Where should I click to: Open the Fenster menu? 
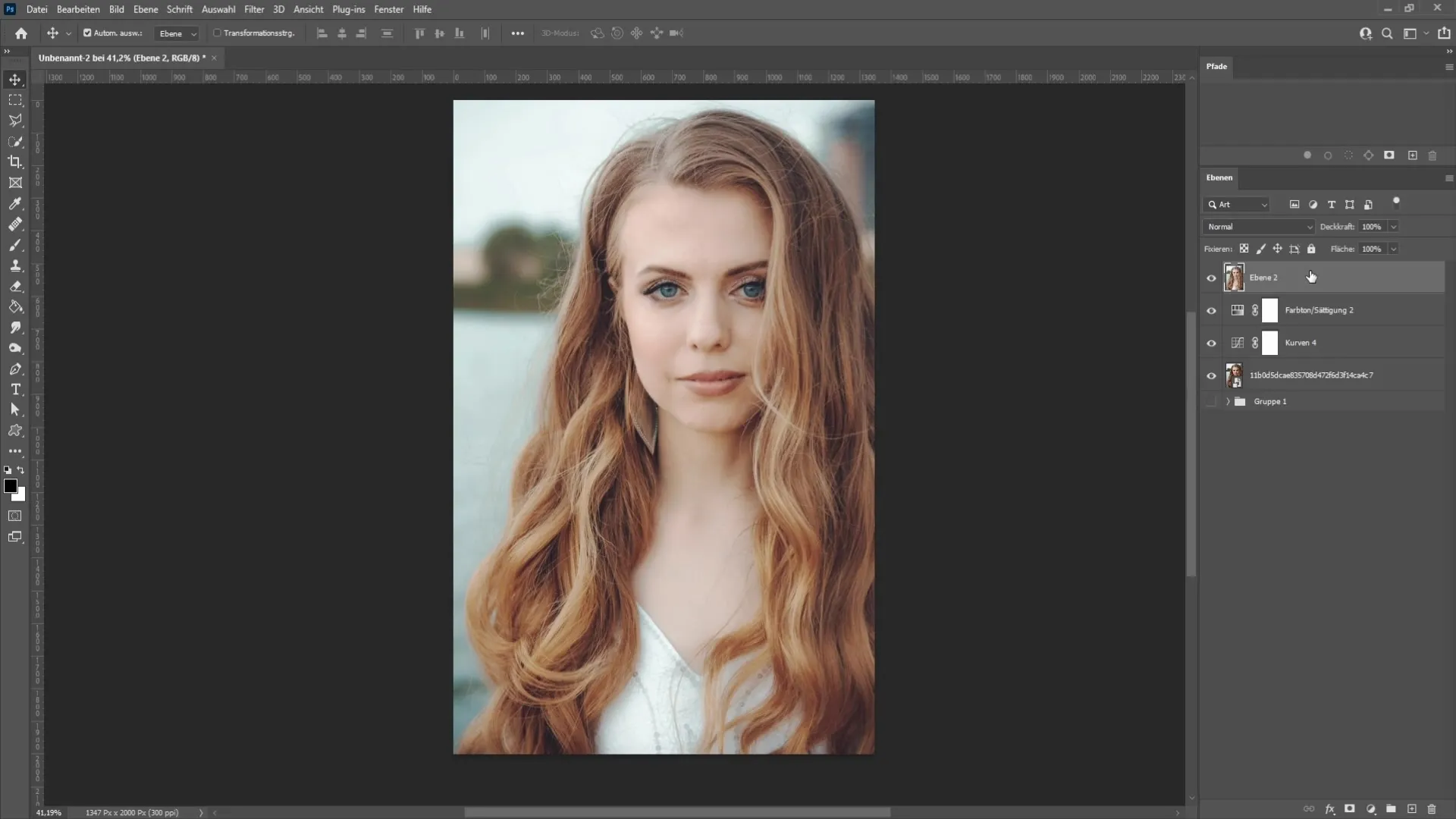(388, 9)
